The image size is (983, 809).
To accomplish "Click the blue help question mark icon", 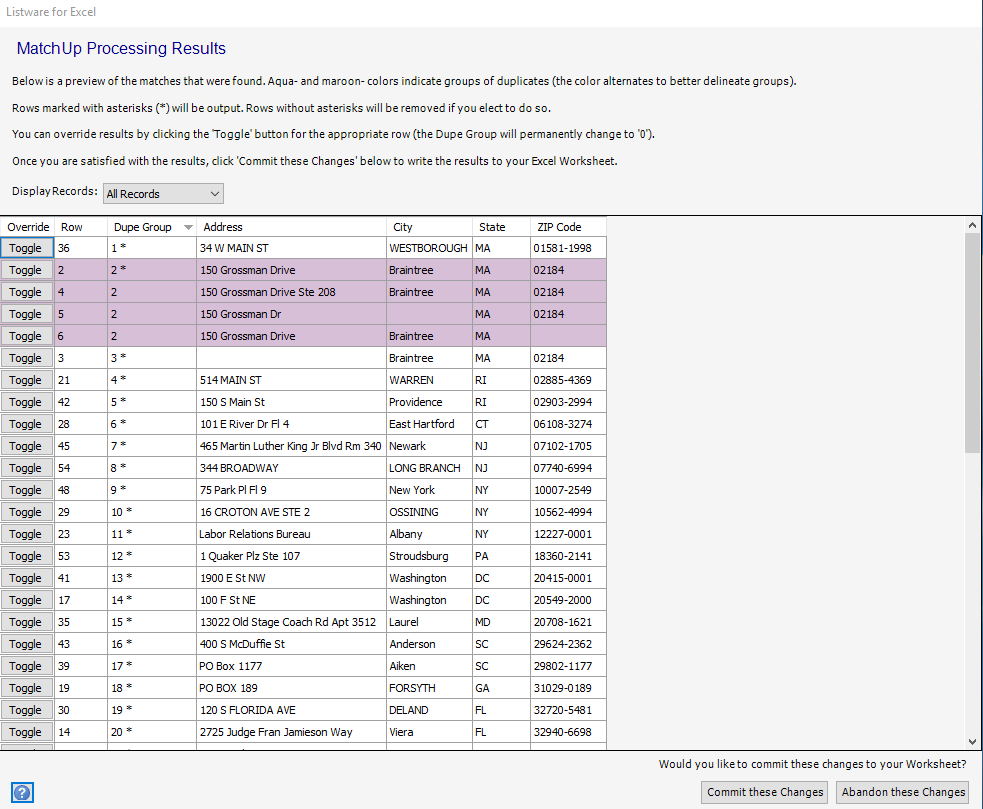I will click(23, 792).
